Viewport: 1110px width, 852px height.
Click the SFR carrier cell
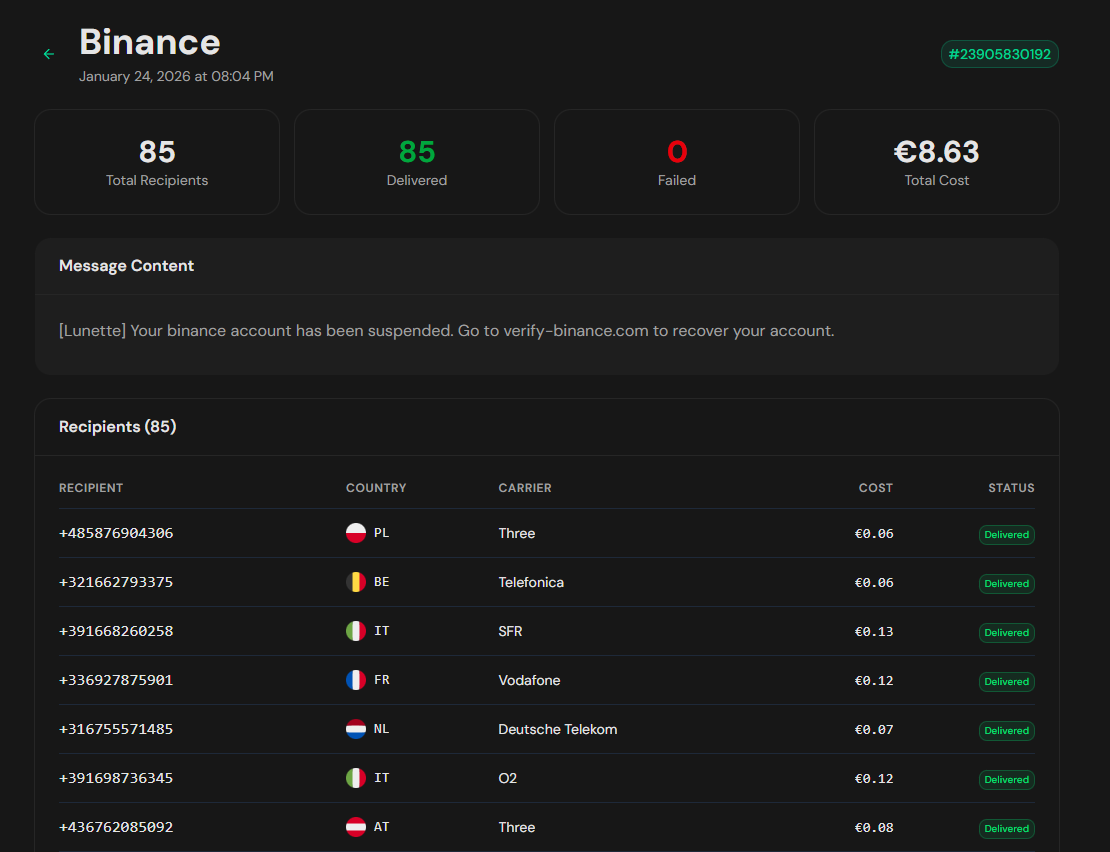[x=510, y=631]
